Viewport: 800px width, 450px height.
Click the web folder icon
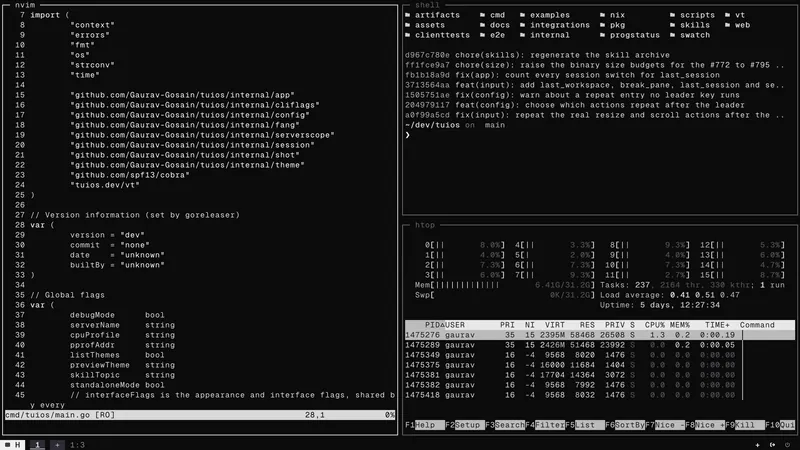click(x=728, y=25)
